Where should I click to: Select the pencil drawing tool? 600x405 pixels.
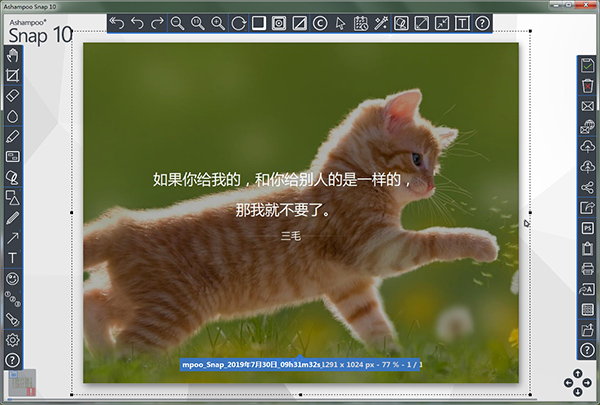tap(13, 218)
